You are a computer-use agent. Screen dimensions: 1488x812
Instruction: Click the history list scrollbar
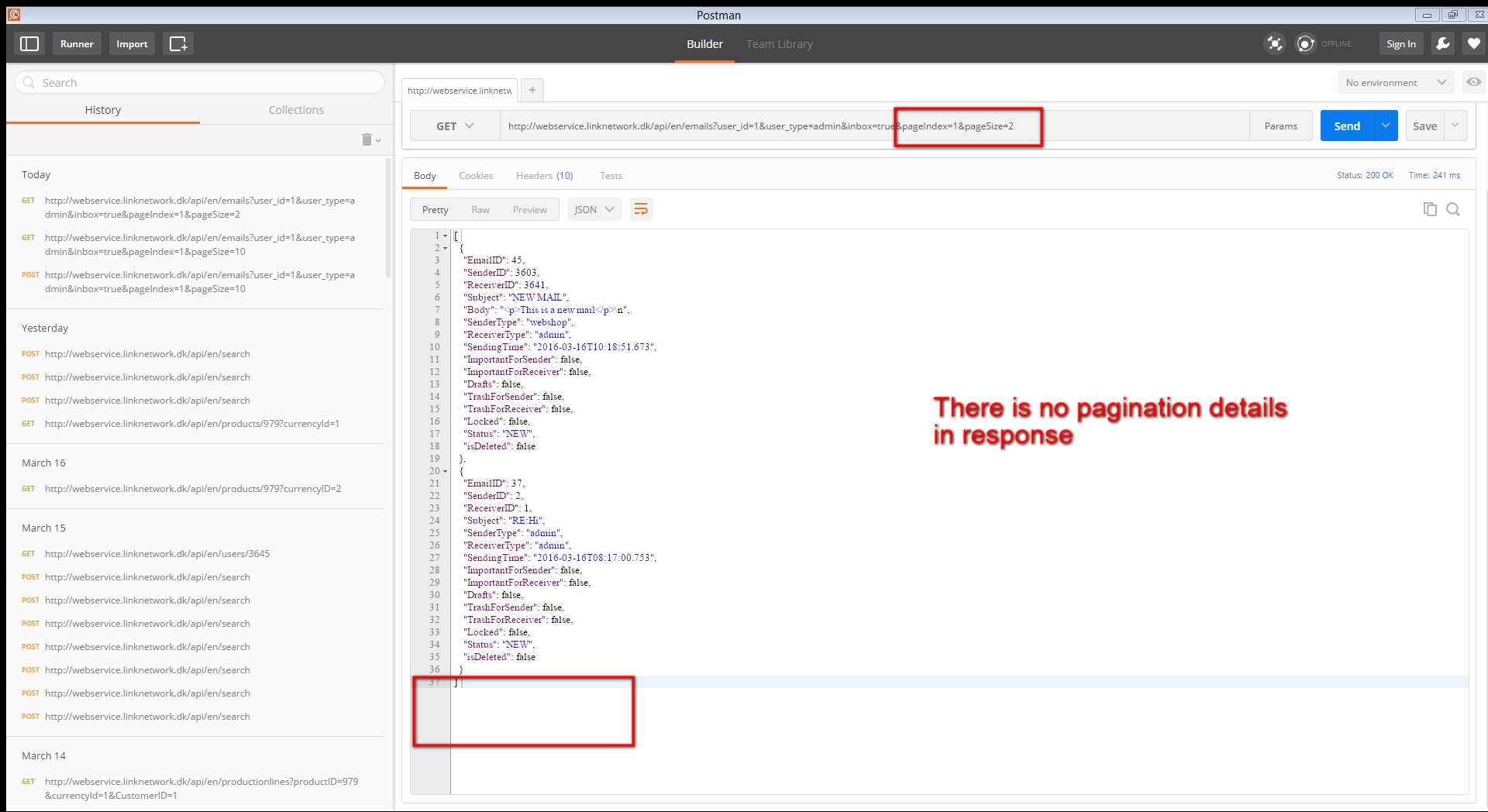pyautogui.click(x=388, y=217)
